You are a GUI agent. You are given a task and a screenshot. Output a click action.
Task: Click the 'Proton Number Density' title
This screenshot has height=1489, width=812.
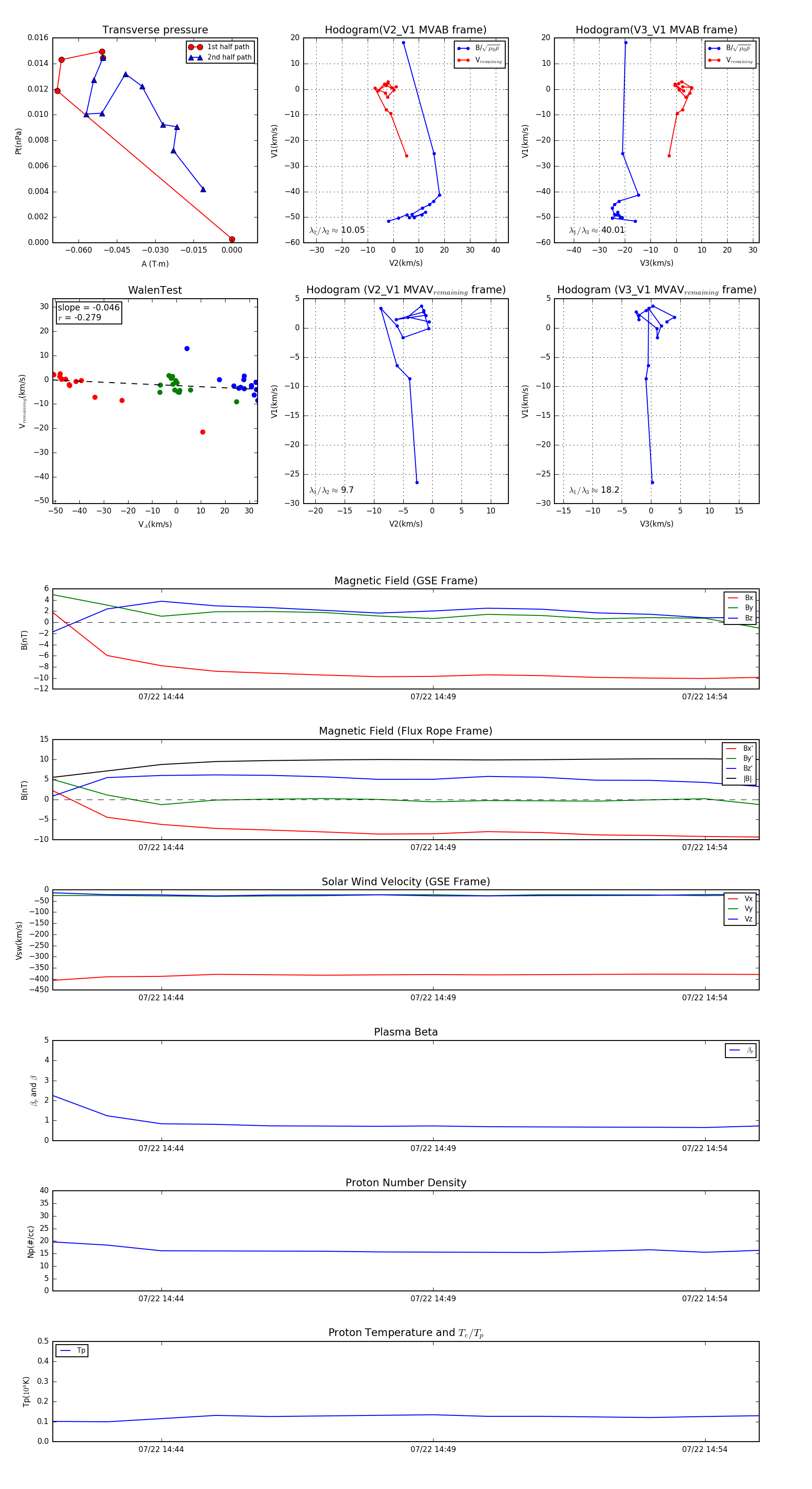coord(406,1183)
